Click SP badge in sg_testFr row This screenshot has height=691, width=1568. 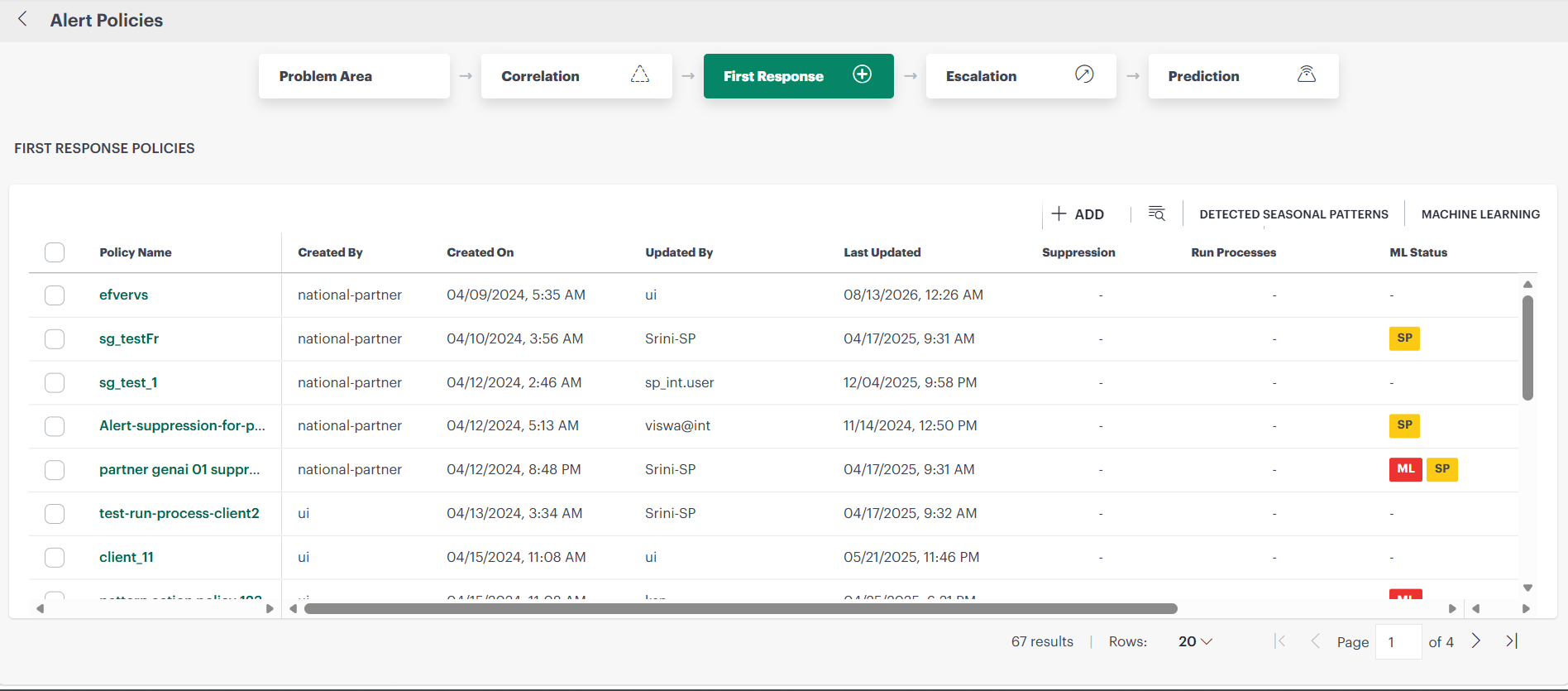click(1404, 338)
